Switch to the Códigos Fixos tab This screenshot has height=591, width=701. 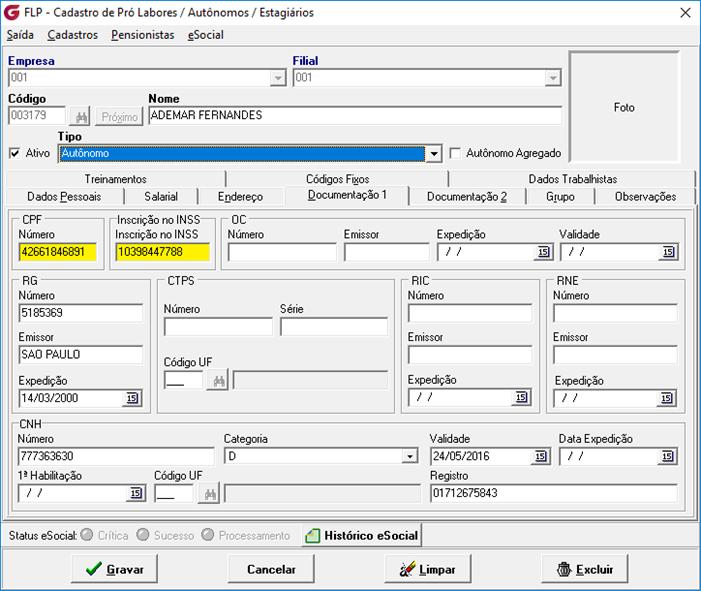[x=338, y=179]
